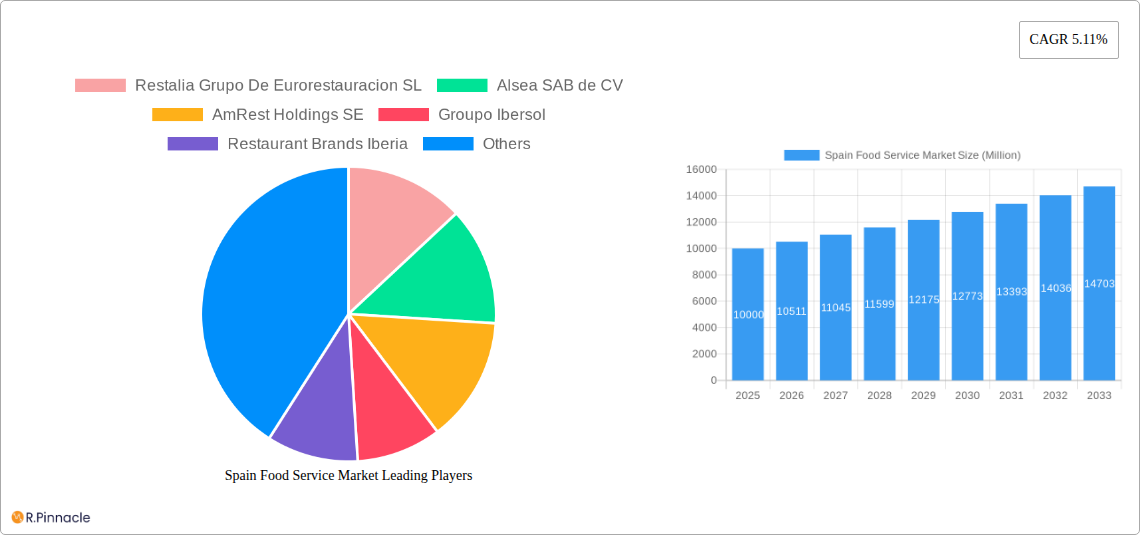Click the 2028 x-axis year label

(x=880, y=395)
